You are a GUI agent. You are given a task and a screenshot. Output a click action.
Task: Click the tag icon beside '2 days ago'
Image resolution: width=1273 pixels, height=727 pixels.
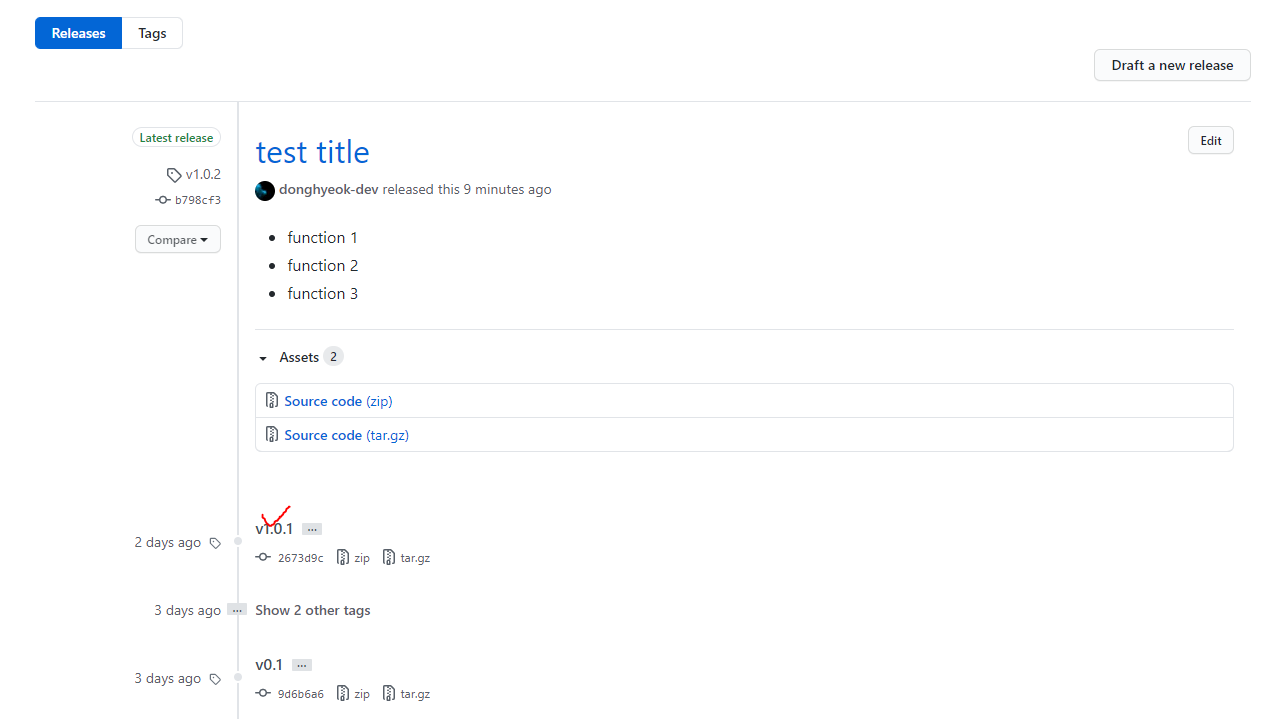(x=215, y=543)
